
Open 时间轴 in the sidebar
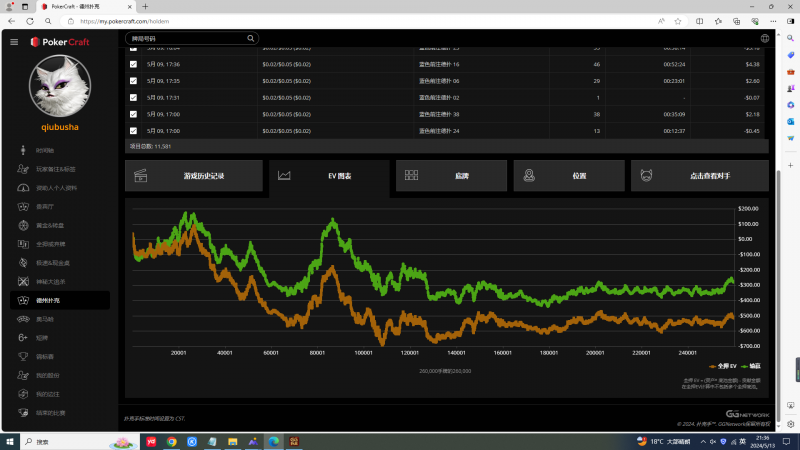pos(45,150)
